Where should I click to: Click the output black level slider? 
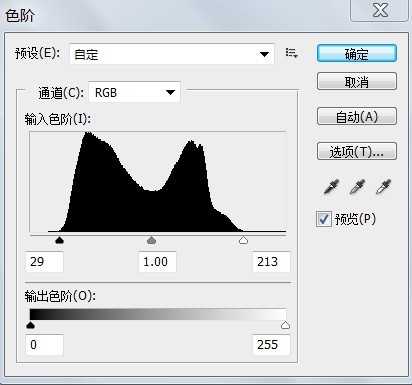pos(30,325)
